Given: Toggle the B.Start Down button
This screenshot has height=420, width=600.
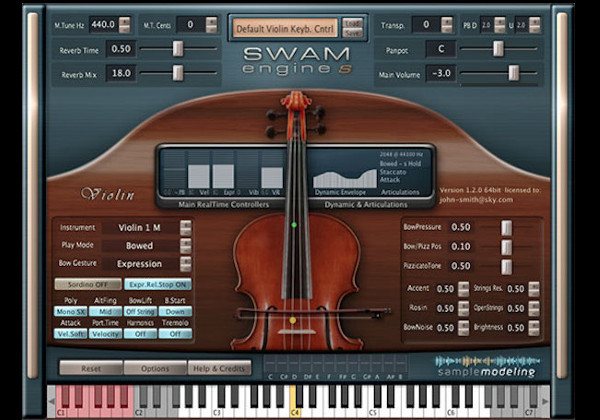Looking at the screenshot, I should (175, 312).
